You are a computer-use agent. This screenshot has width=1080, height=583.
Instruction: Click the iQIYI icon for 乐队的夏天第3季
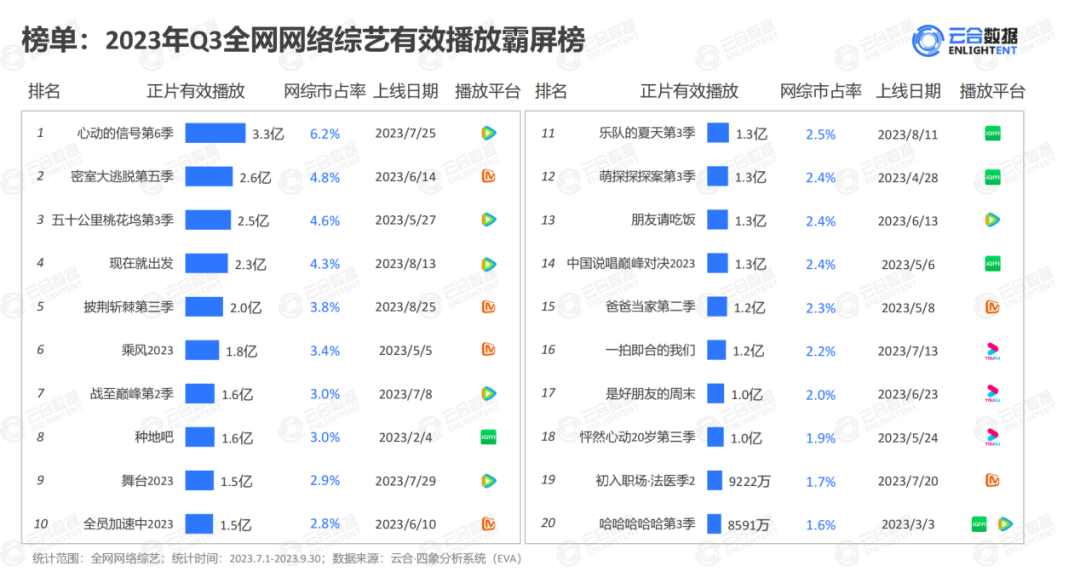[x=992, y=134]
